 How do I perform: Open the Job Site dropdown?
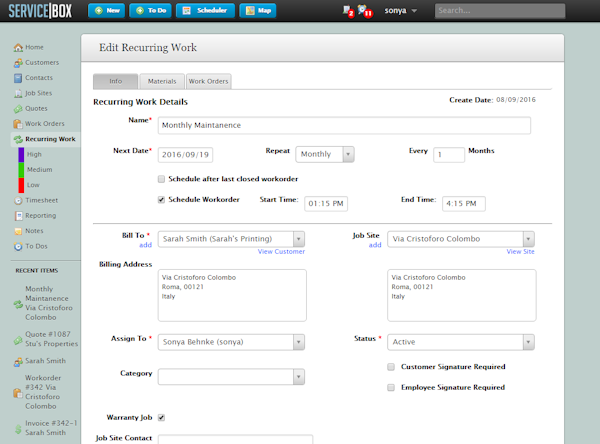coord(461,239)
